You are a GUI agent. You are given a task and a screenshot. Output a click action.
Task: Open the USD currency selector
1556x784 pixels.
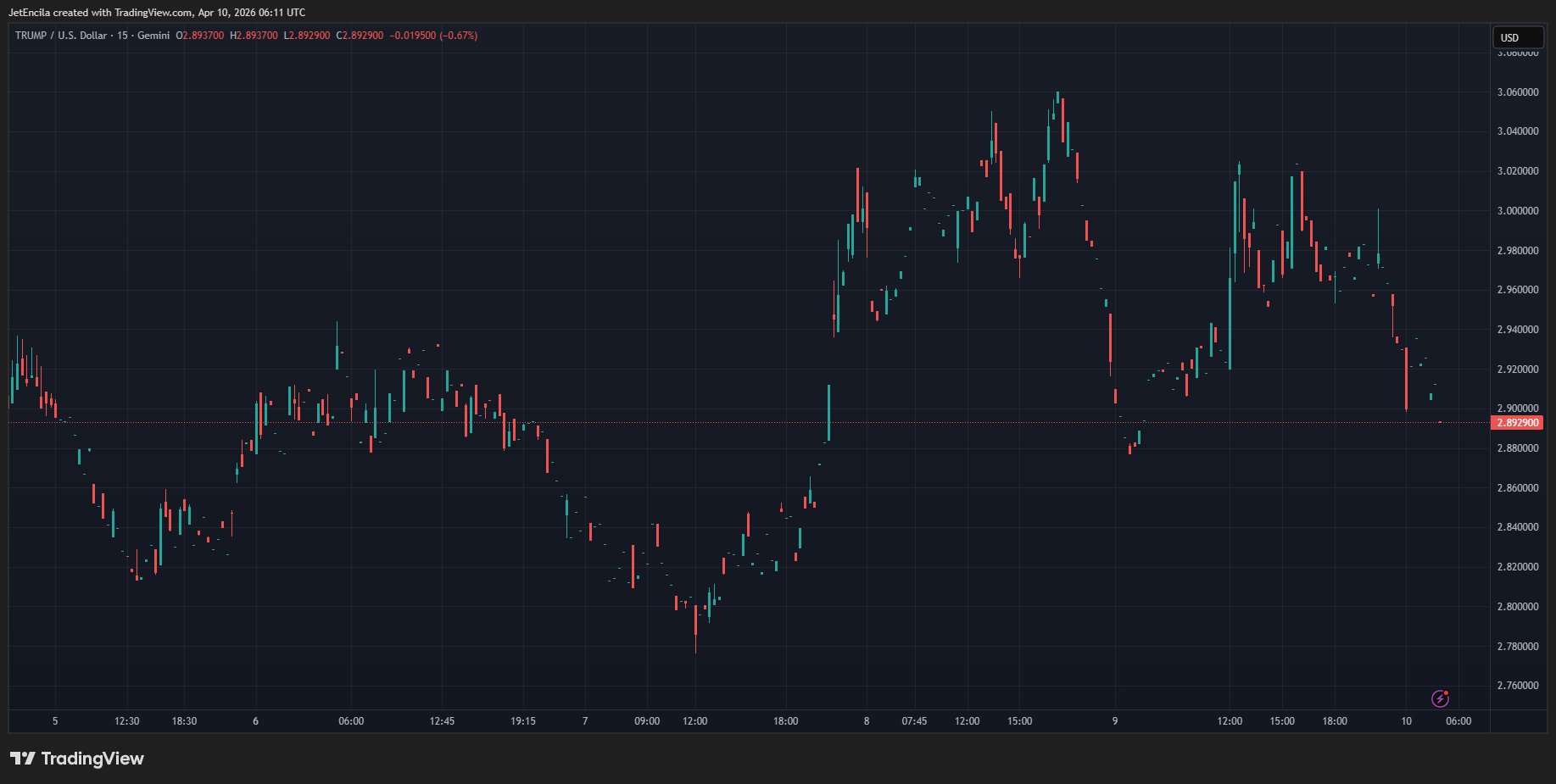point(1517,37)
